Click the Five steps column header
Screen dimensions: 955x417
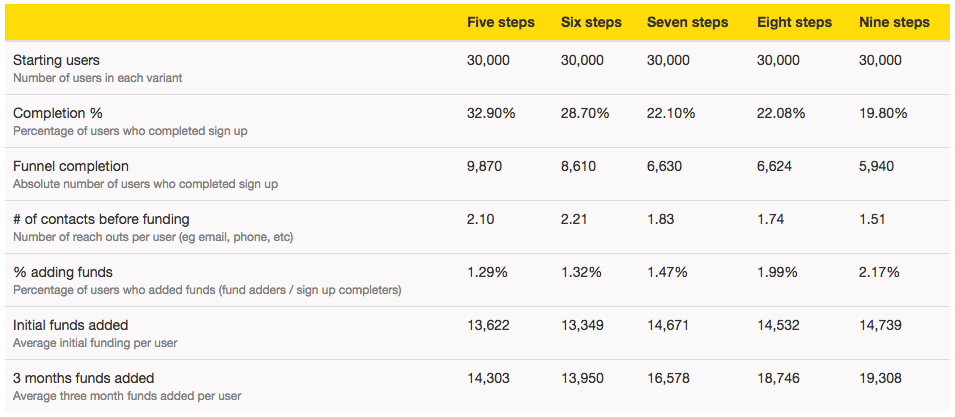[501, 23]
